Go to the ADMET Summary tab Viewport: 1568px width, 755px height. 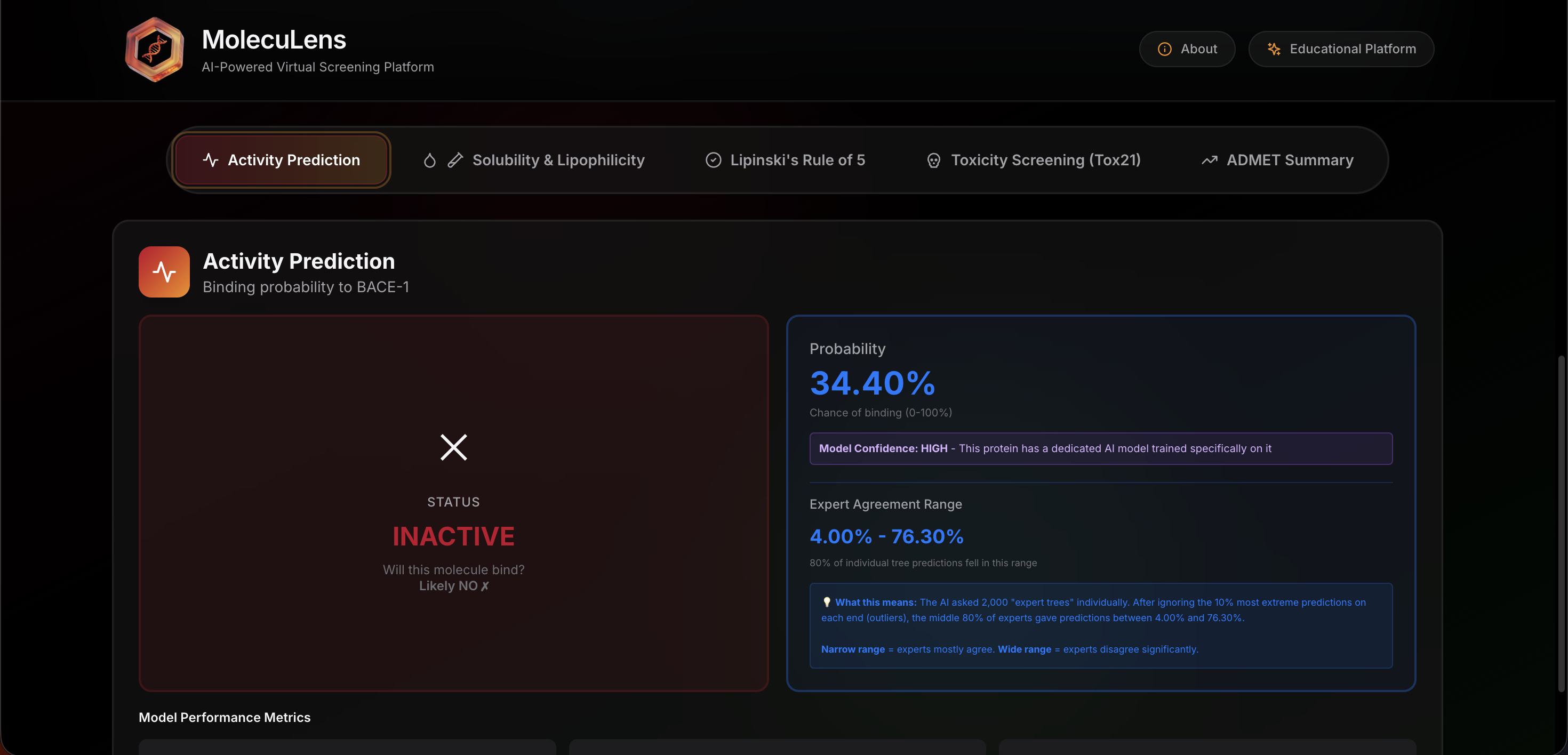[1289, 160]
